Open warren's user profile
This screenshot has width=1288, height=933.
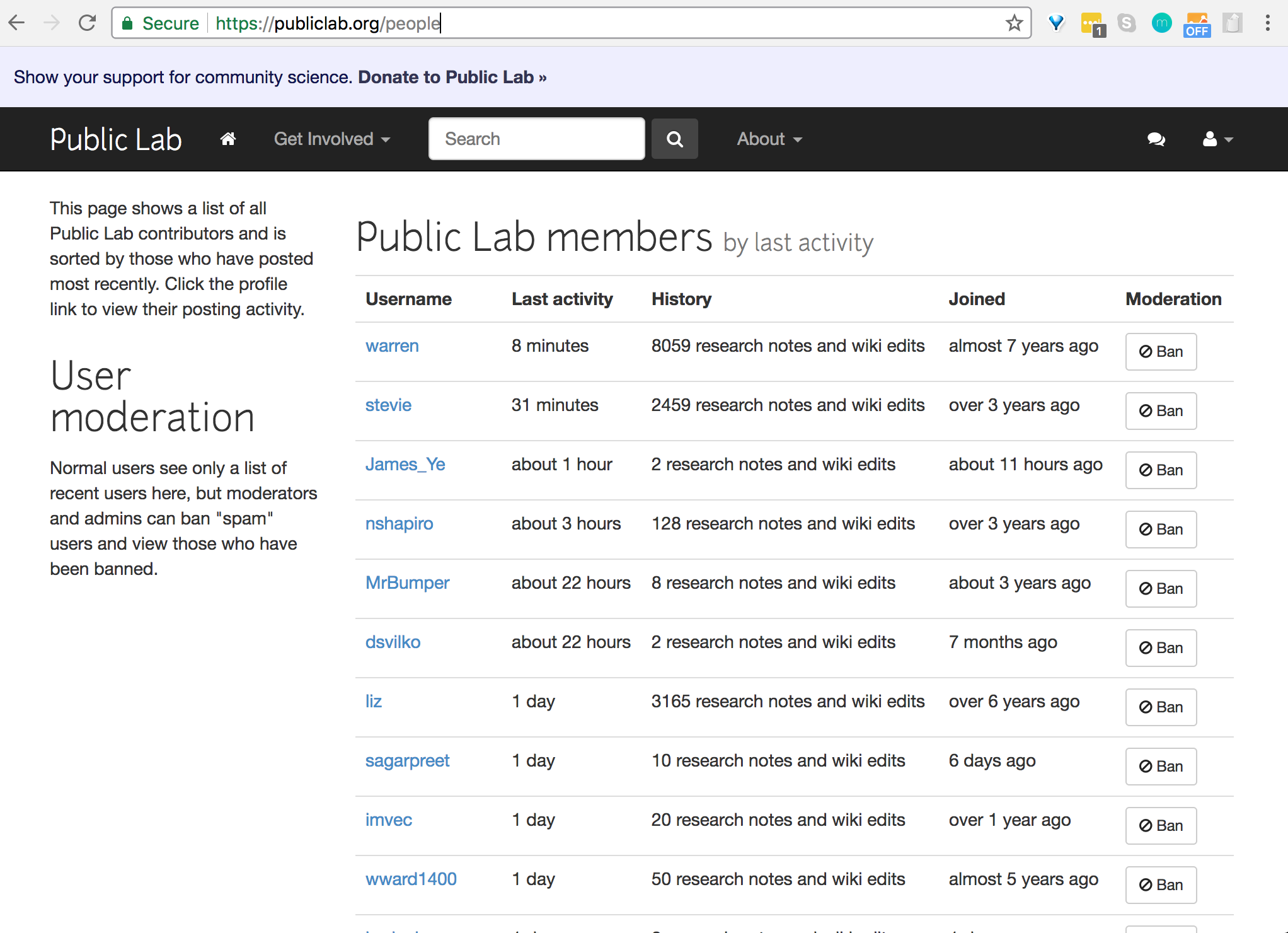pos(391,345)
